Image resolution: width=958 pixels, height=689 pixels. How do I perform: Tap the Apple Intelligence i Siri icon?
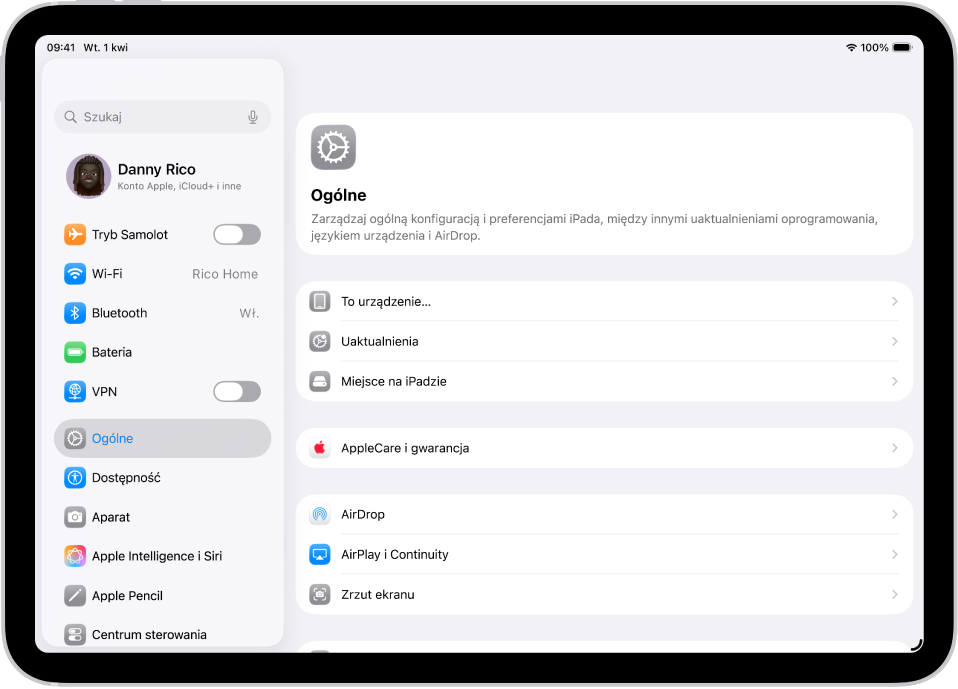point(75,556)
